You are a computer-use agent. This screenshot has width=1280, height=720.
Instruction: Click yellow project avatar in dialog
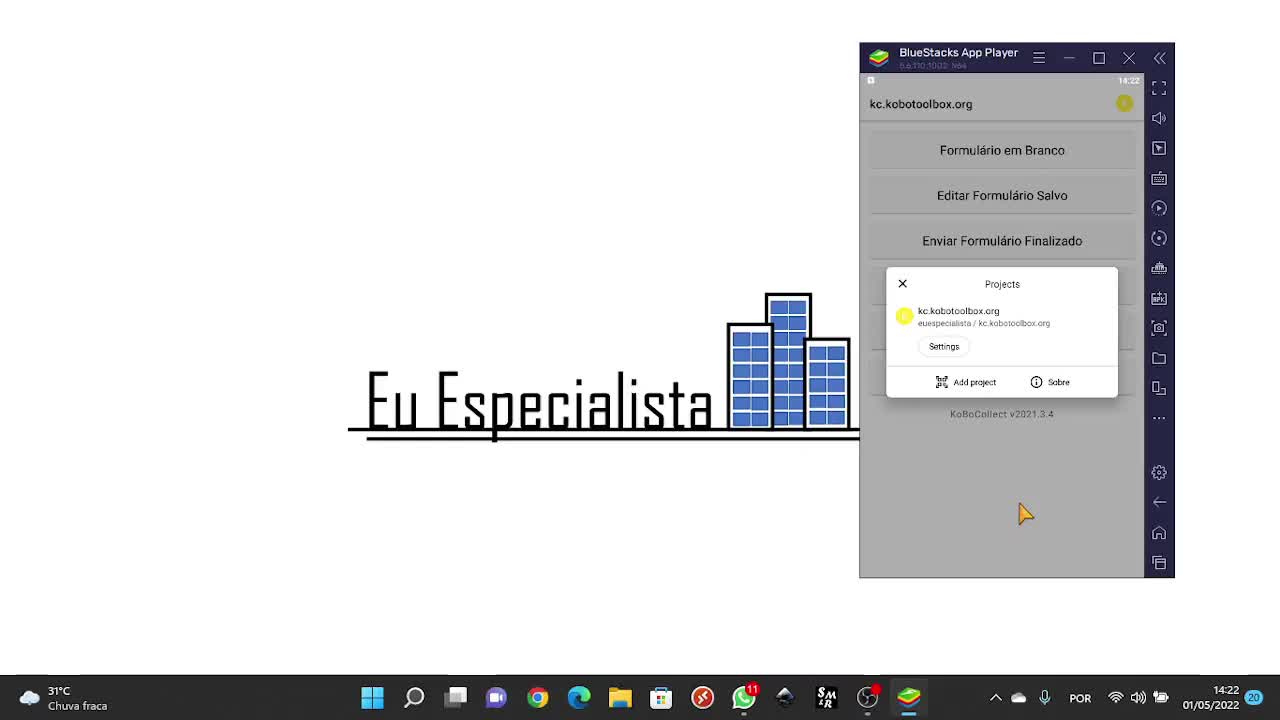pos(904,316)
